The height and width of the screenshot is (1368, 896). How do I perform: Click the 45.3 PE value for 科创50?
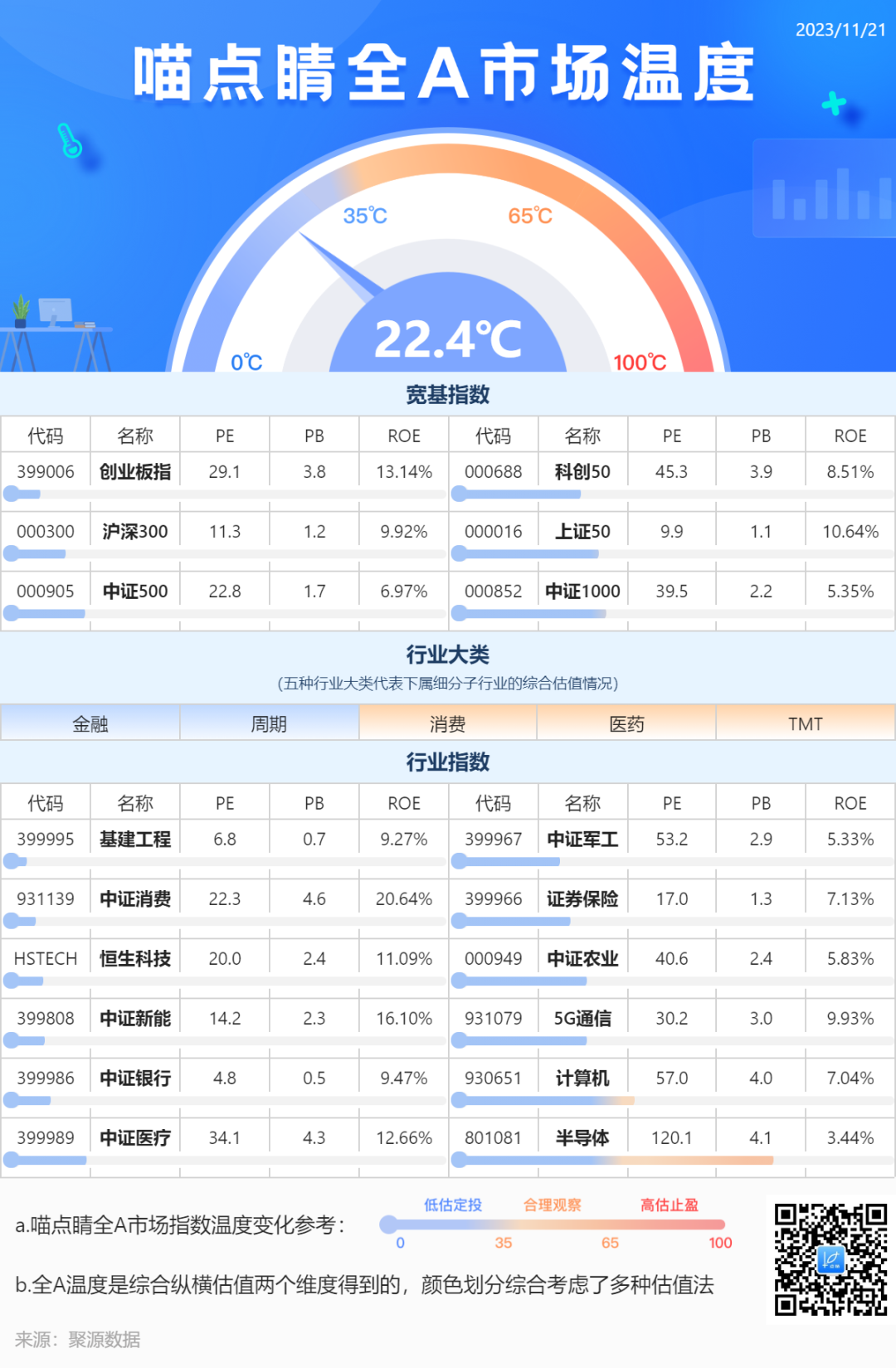coord(672,472)
